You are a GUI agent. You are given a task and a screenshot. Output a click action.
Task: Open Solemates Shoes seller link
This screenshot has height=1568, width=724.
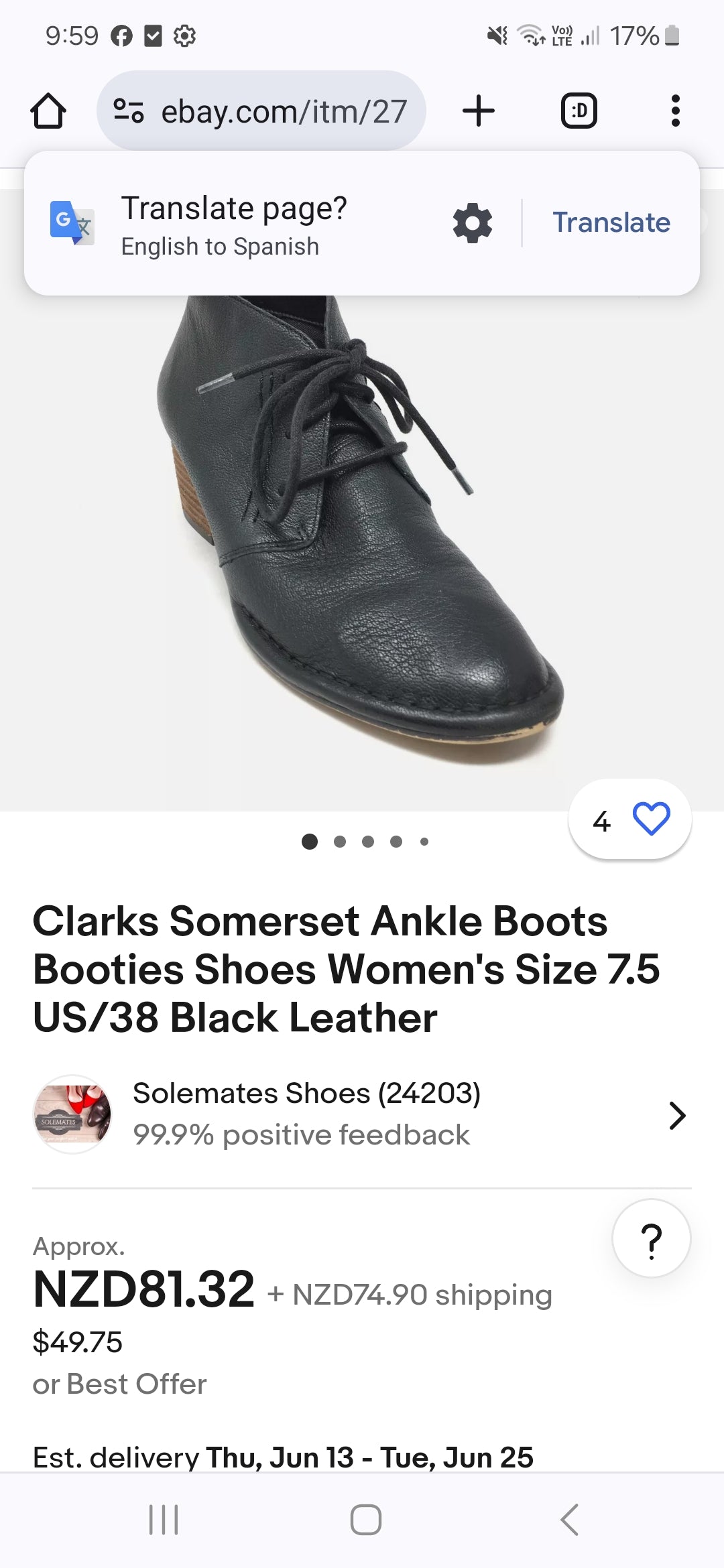click(306, 1094)
